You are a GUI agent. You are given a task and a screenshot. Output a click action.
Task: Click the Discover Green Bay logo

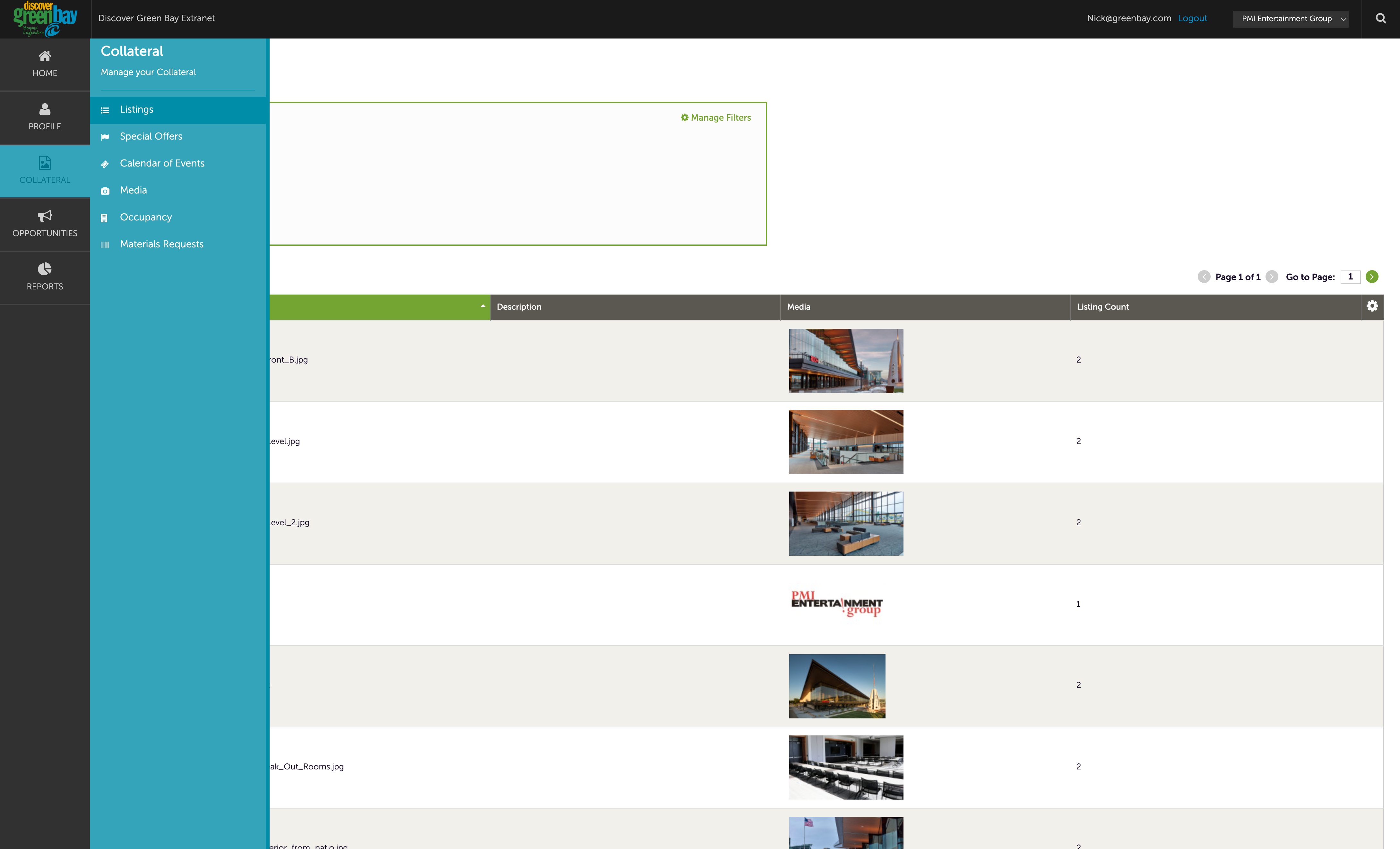point(45,19)
